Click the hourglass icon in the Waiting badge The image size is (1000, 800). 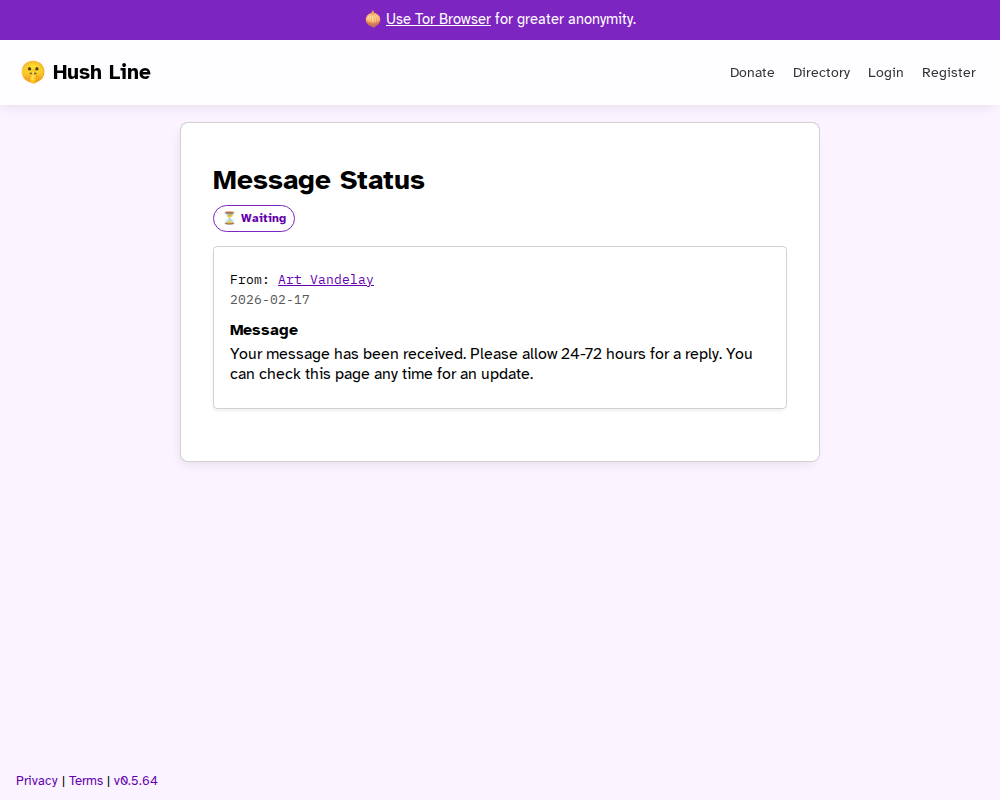pyautogui.click(x=229, y=218)
